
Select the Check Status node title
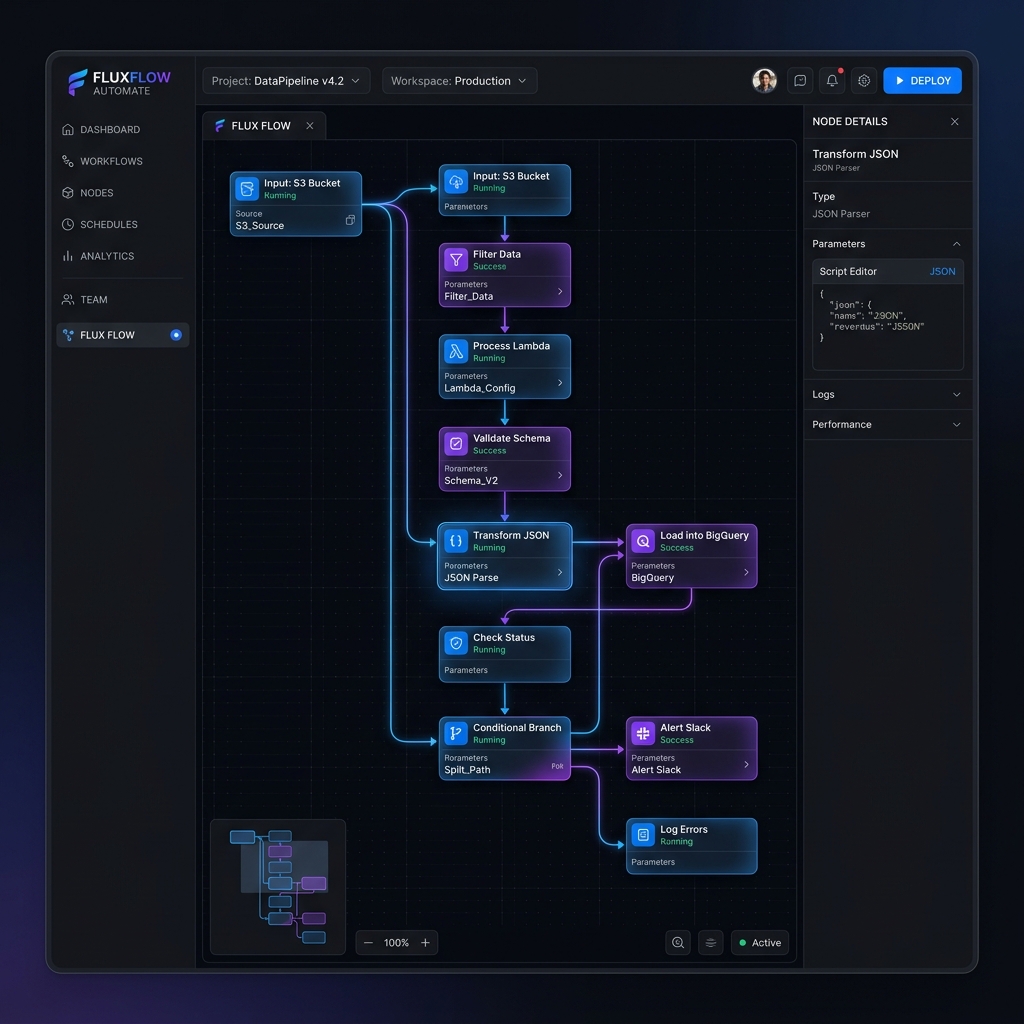coord(504,637)
